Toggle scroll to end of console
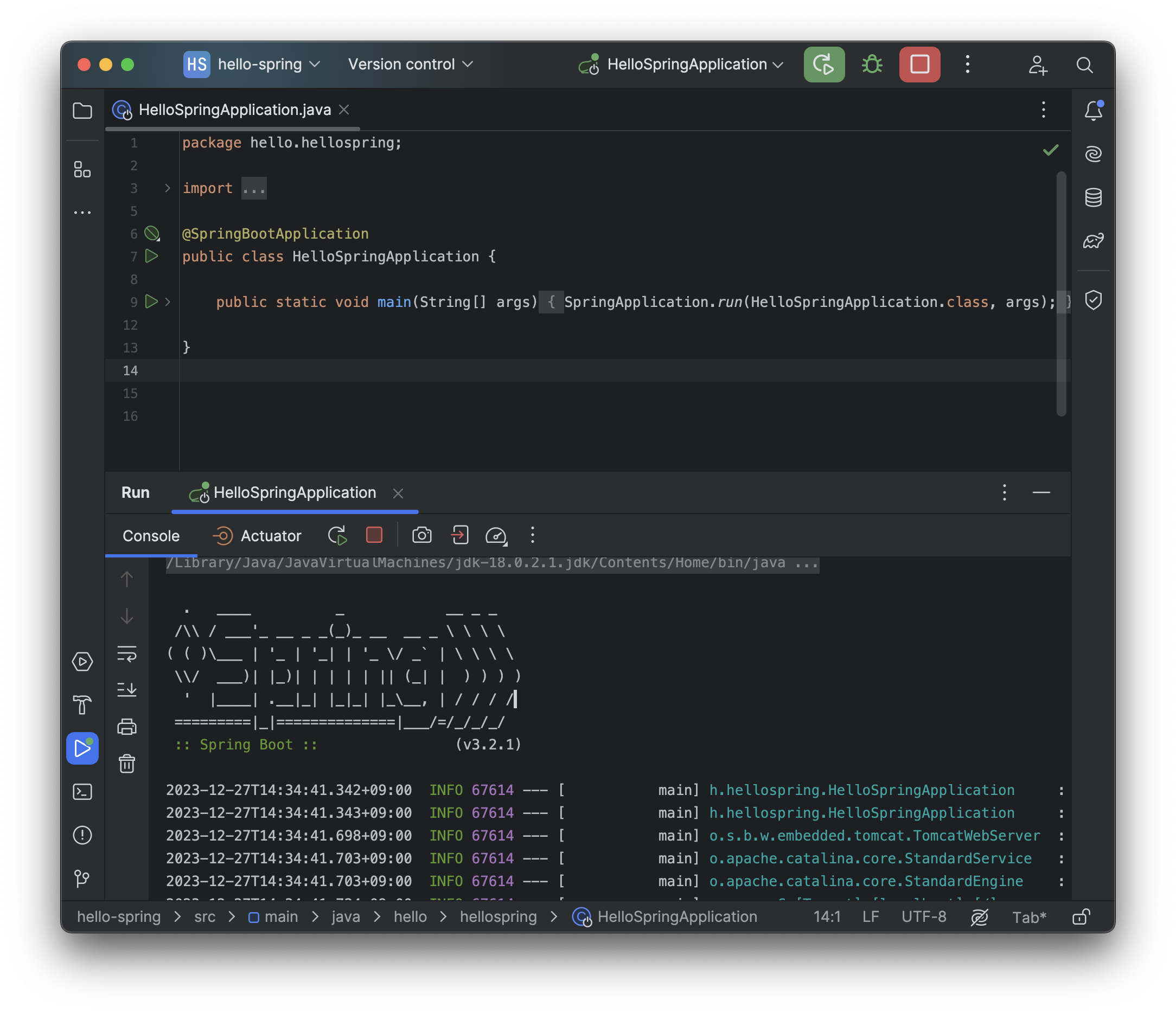 coord(127,689)
